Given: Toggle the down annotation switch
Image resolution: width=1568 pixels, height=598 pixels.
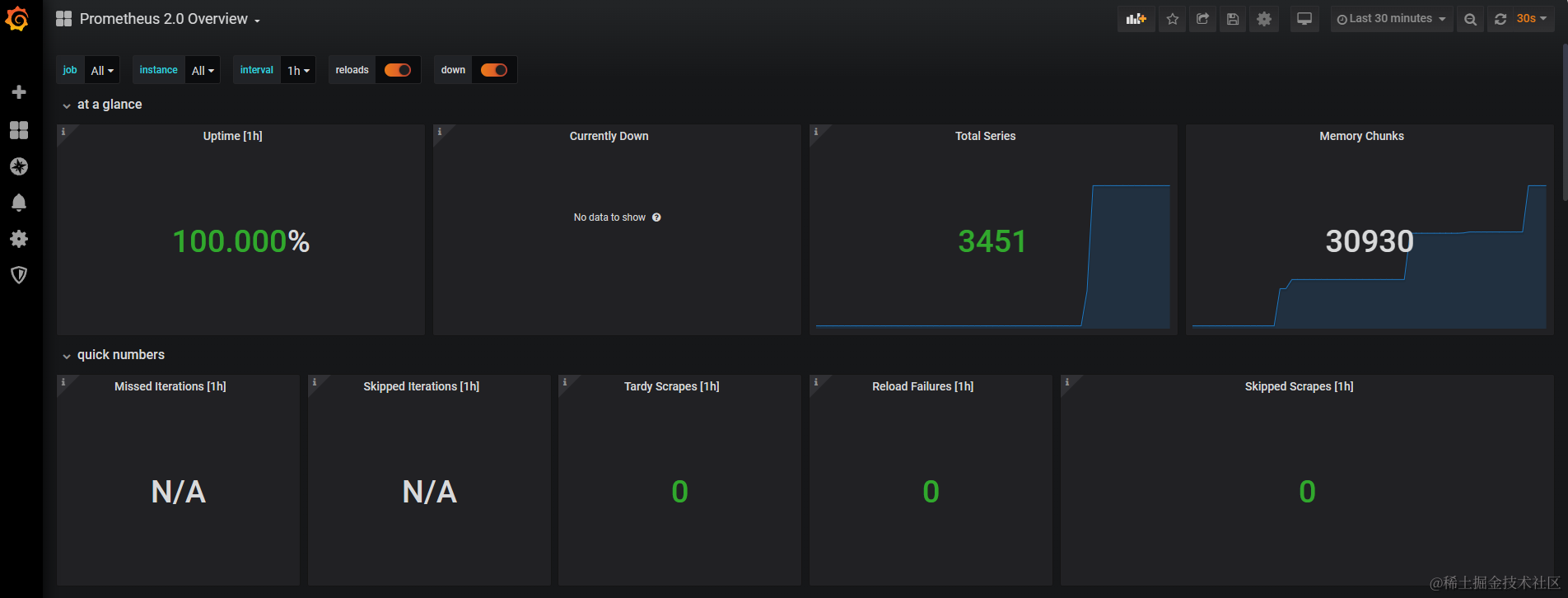Looking at the screenshot, I should tap(494, 70).
